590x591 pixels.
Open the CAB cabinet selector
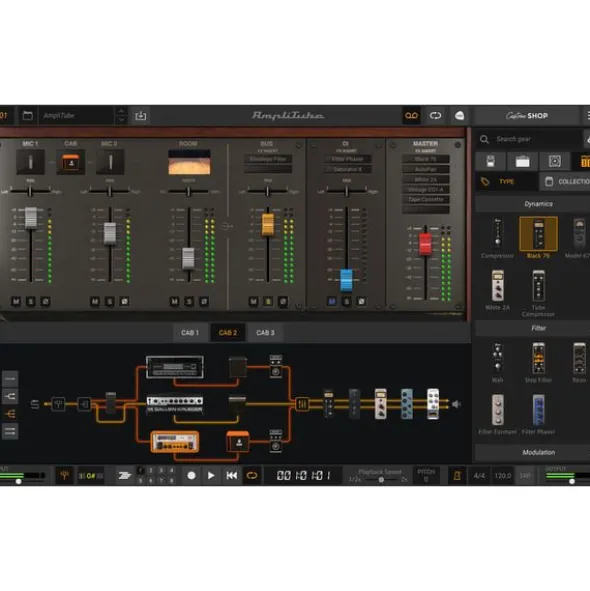pyautogui.click(x=70, y=163)
